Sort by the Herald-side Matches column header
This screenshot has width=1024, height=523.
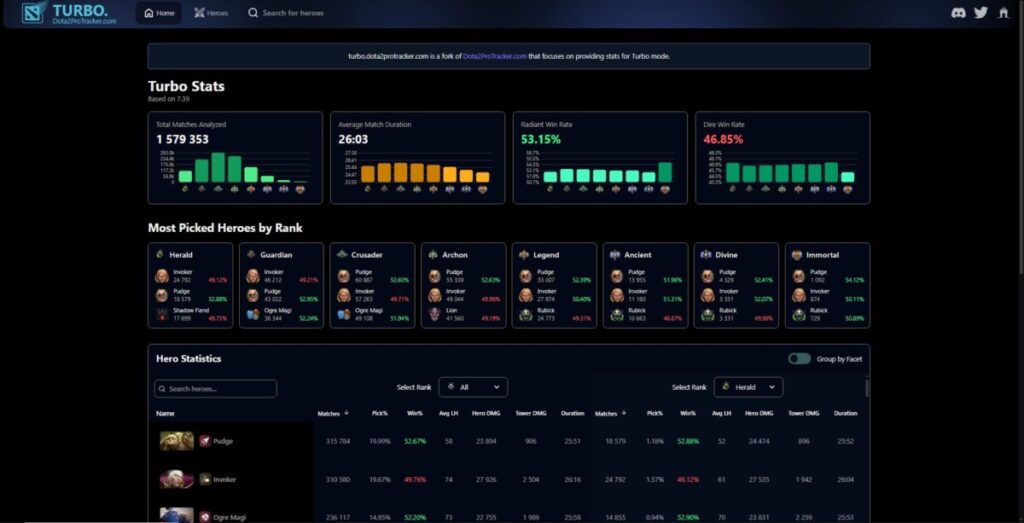click(605, 413)
